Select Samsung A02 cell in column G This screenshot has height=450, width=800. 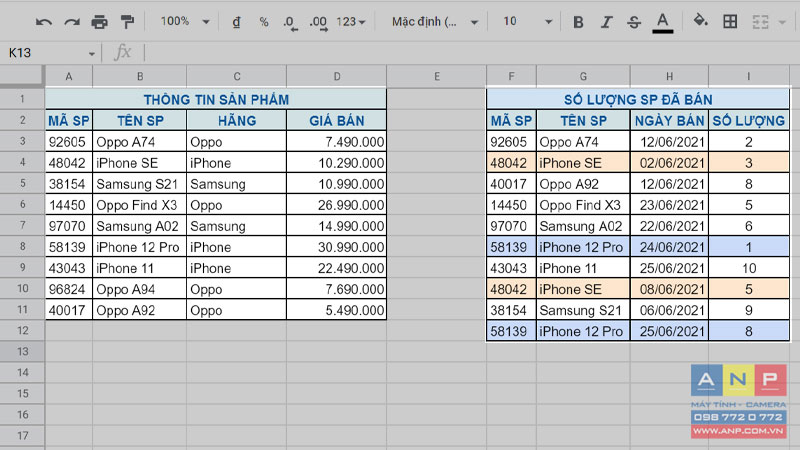[x=583, y=226]
